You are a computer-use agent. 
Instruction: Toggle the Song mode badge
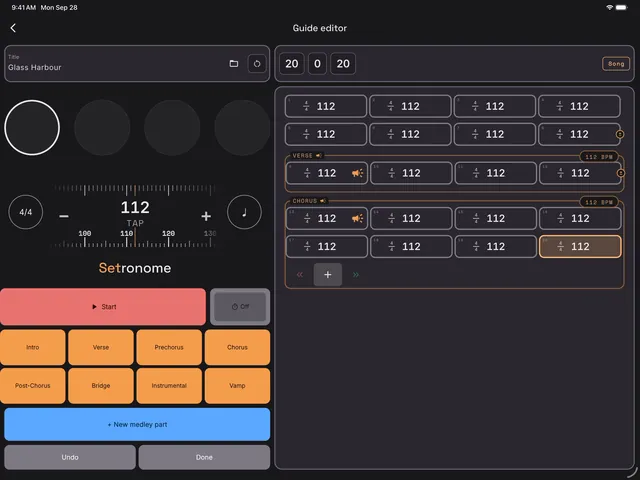pos(616,64)
